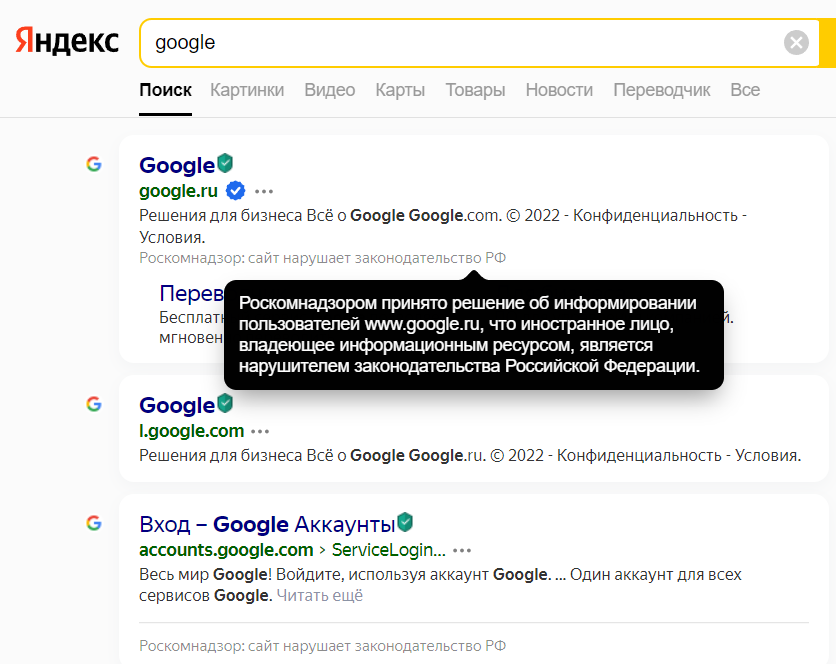This screenshot has width=836, height=664.
Task: Clear the search field with X icon
Action: (796, 42)
